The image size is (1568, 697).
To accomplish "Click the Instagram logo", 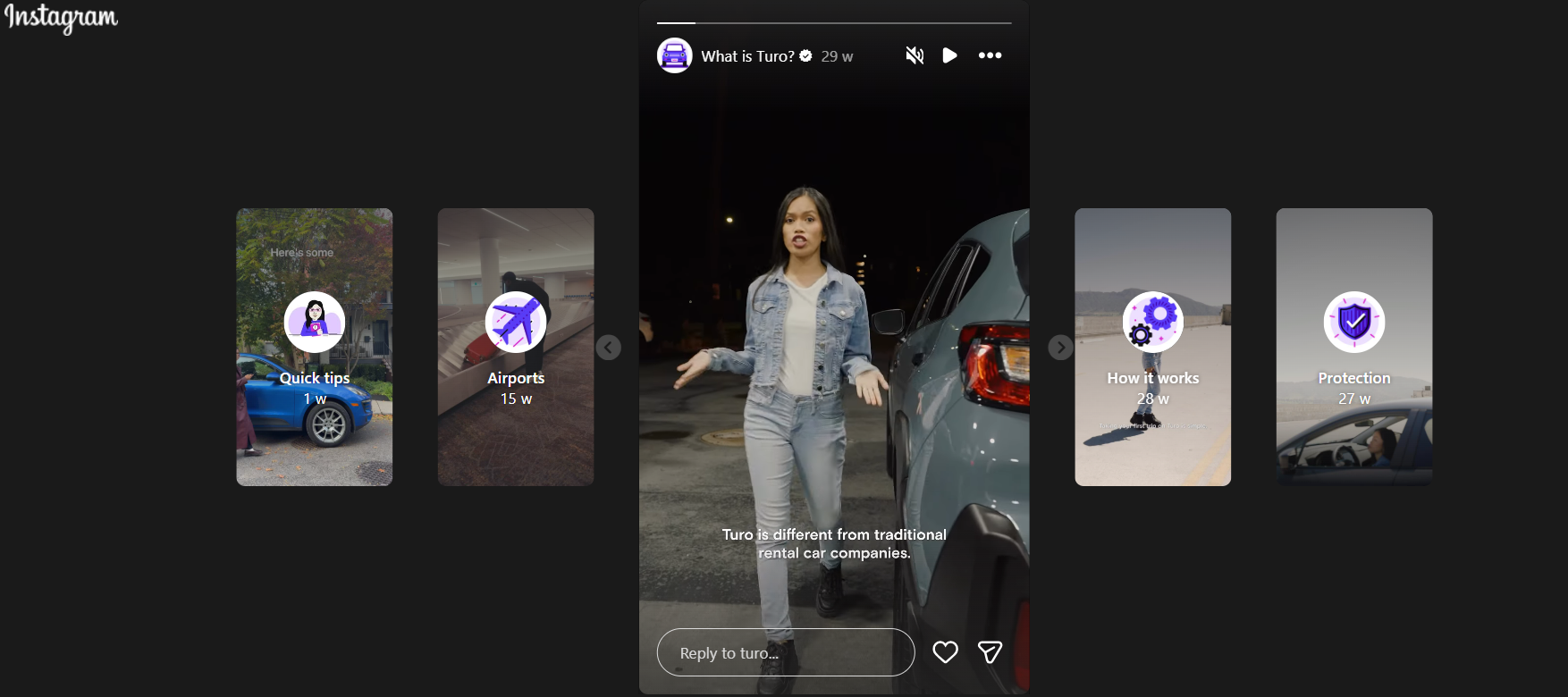I will coord(61,18).
